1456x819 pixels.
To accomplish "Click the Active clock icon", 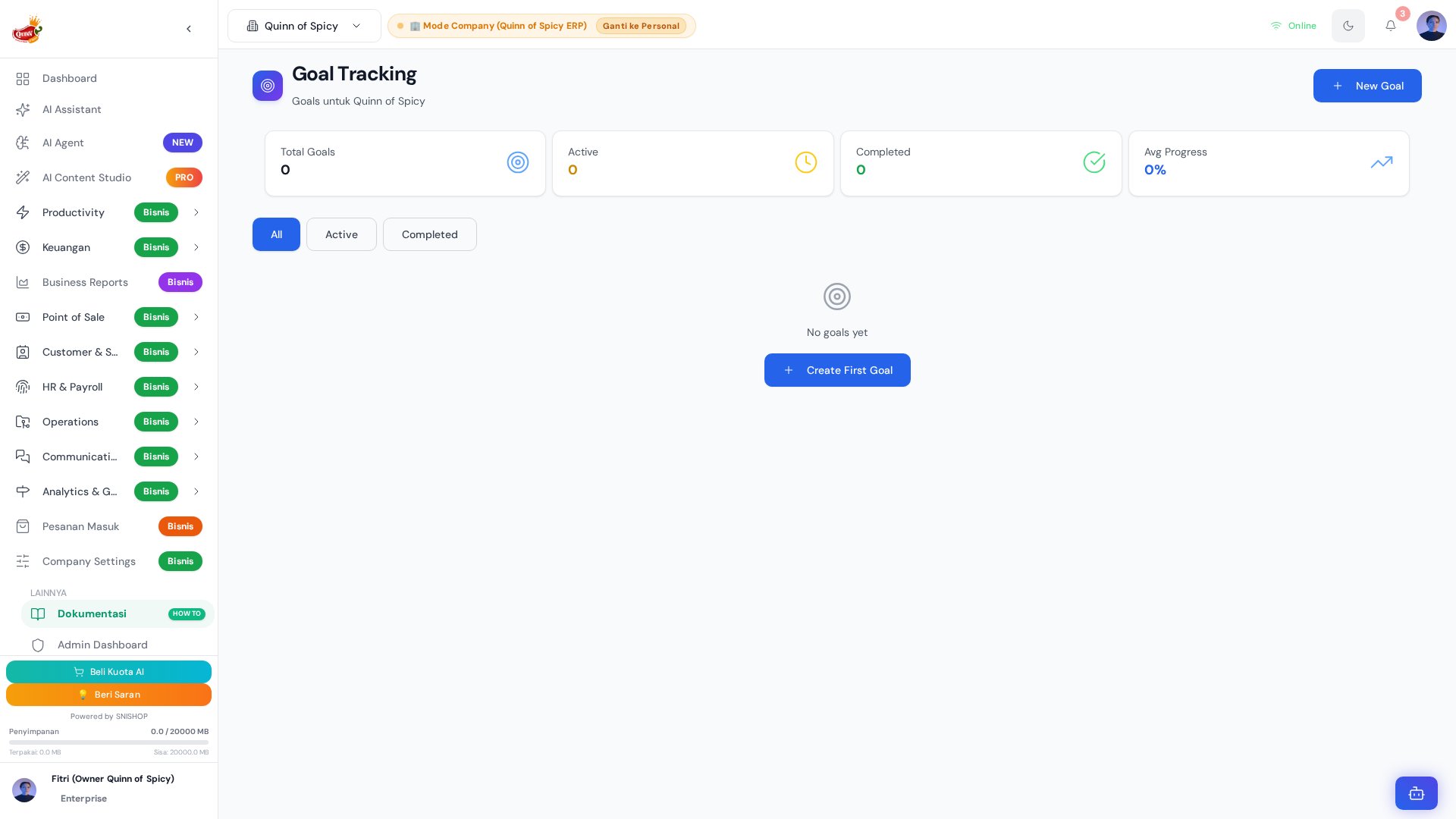I will click(806, 162).
